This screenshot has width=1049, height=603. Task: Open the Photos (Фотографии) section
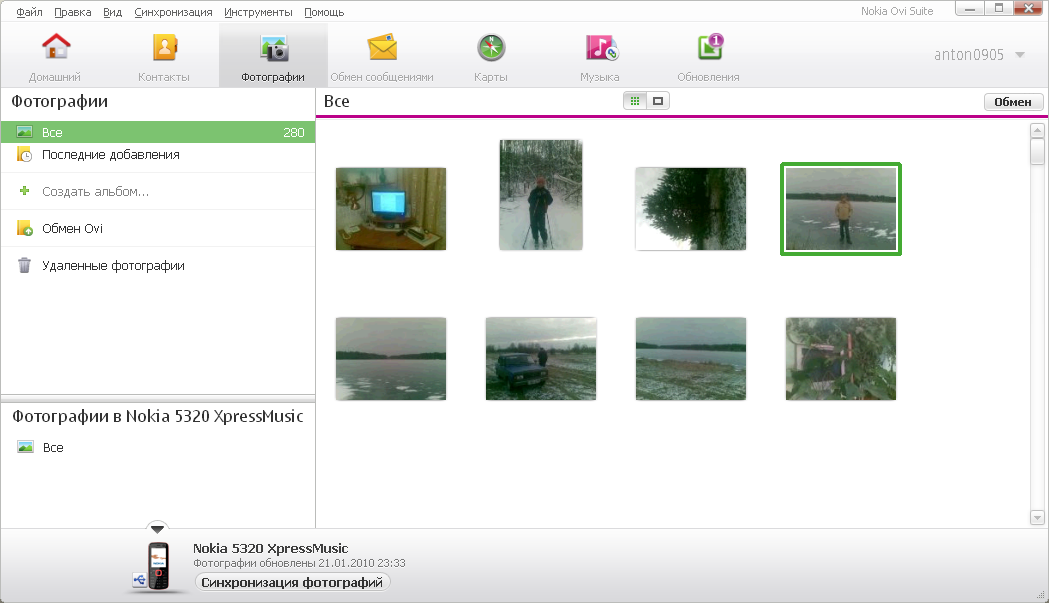point(273,58)
